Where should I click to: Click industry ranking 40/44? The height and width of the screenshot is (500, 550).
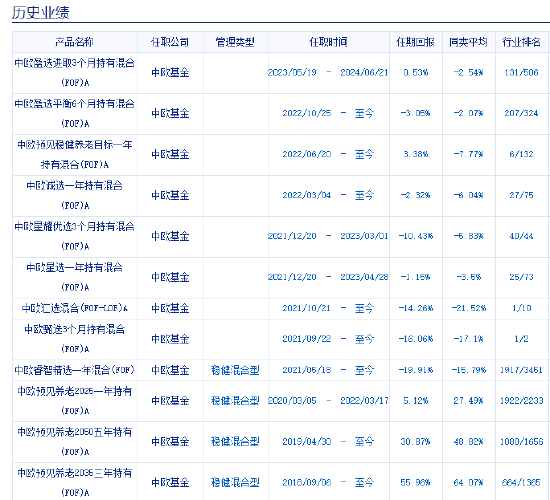[x=522, y=236]
